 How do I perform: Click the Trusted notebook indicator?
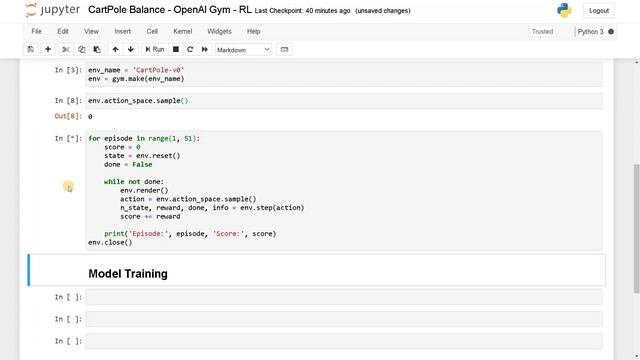[x=542, y=31]
